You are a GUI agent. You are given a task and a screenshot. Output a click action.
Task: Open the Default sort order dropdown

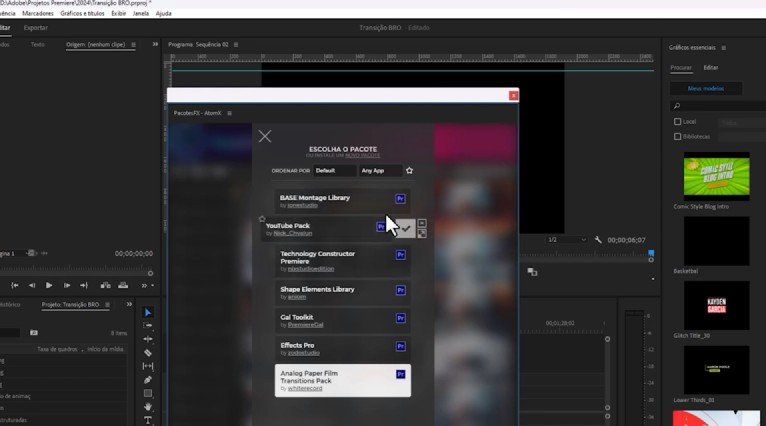[x=333, y=171]
